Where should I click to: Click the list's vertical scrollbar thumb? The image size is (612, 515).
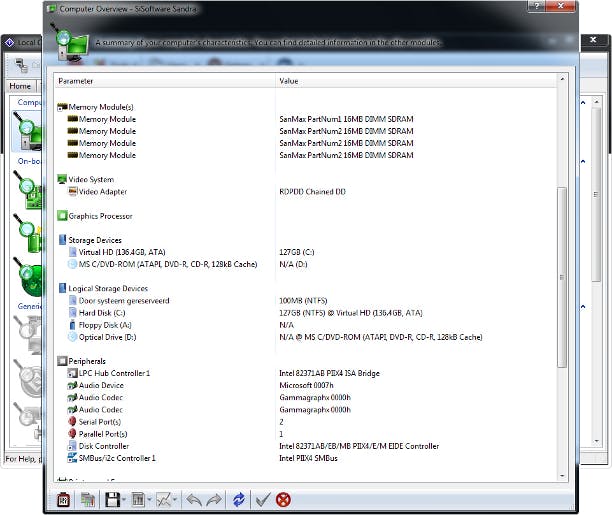pyautogui.click(x=562, y=277)
